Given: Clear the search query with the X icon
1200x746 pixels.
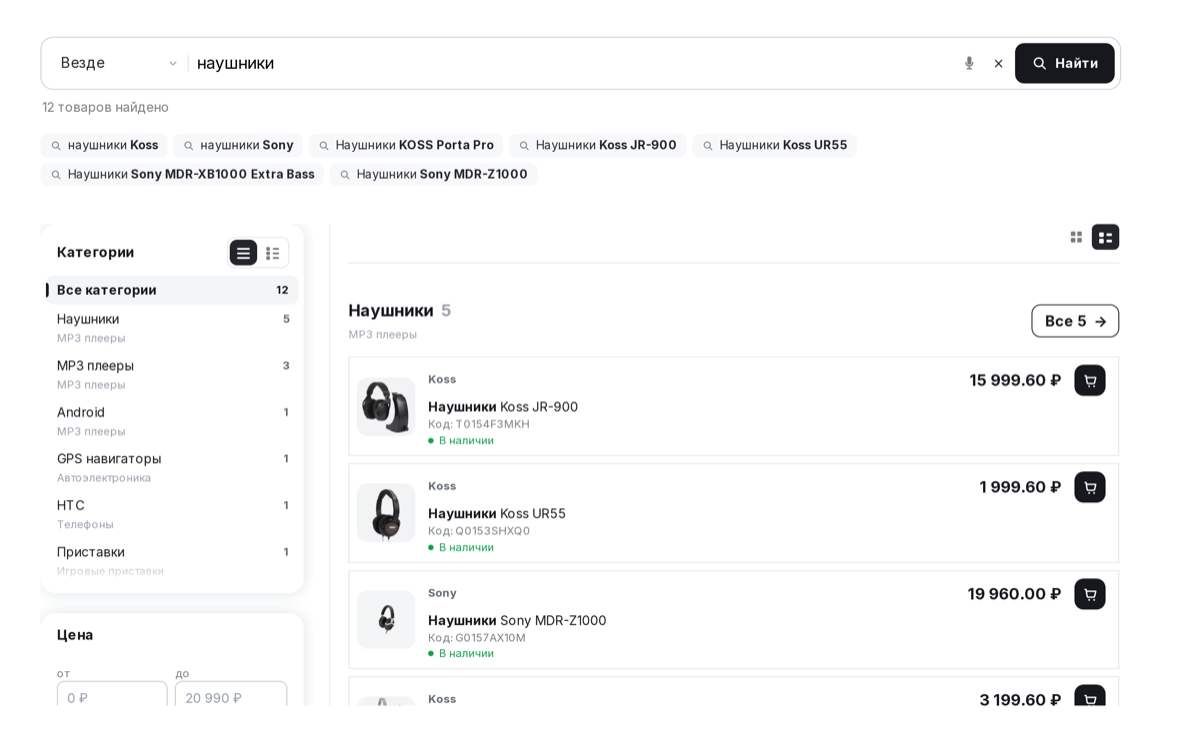Looking at the screenshot, I should [x=998, y=63].
